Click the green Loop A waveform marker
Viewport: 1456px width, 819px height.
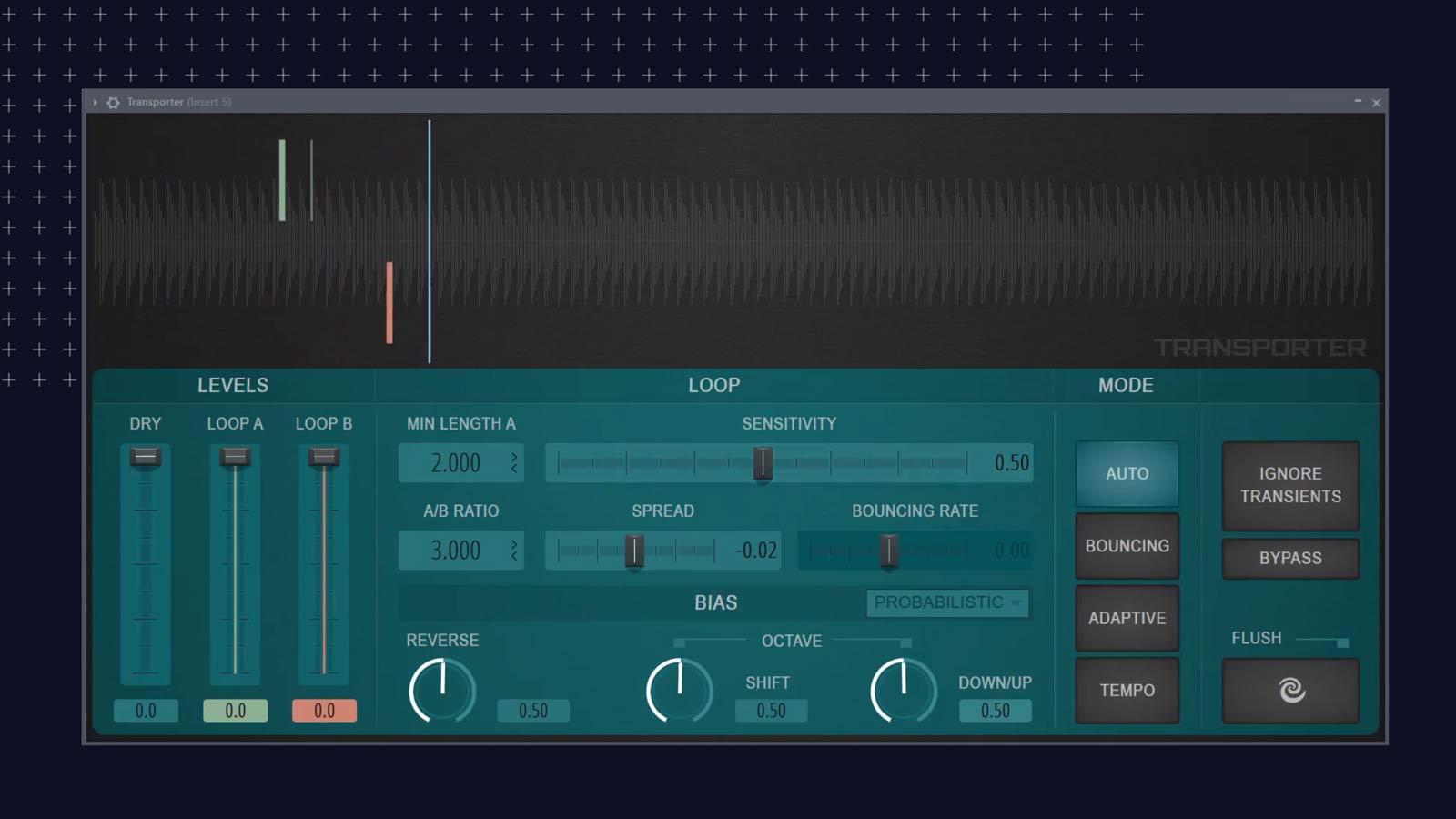(x=282, y=180)
